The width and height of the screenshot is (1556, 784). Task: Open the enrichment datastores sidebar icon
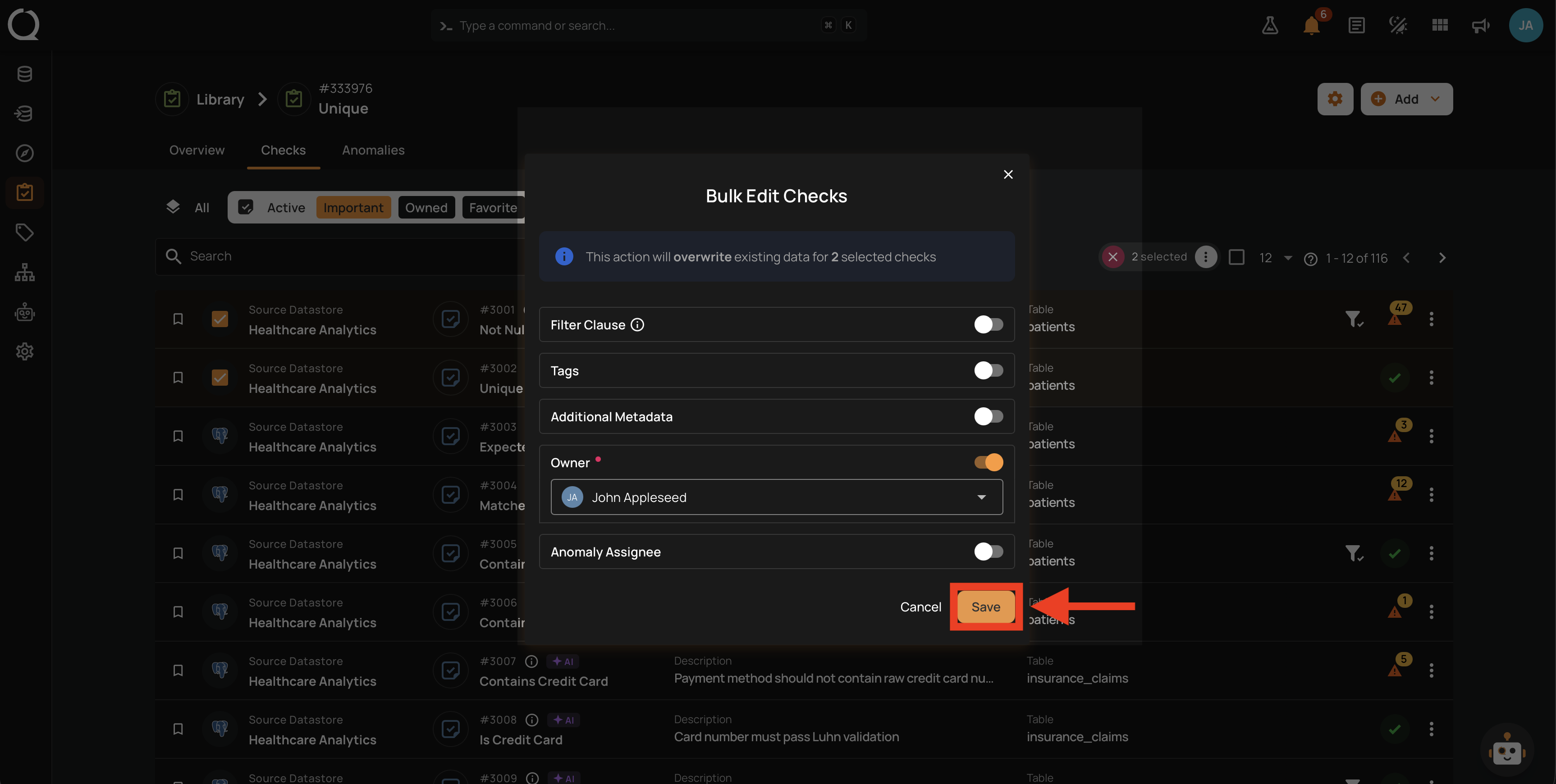tap(25, 114)
